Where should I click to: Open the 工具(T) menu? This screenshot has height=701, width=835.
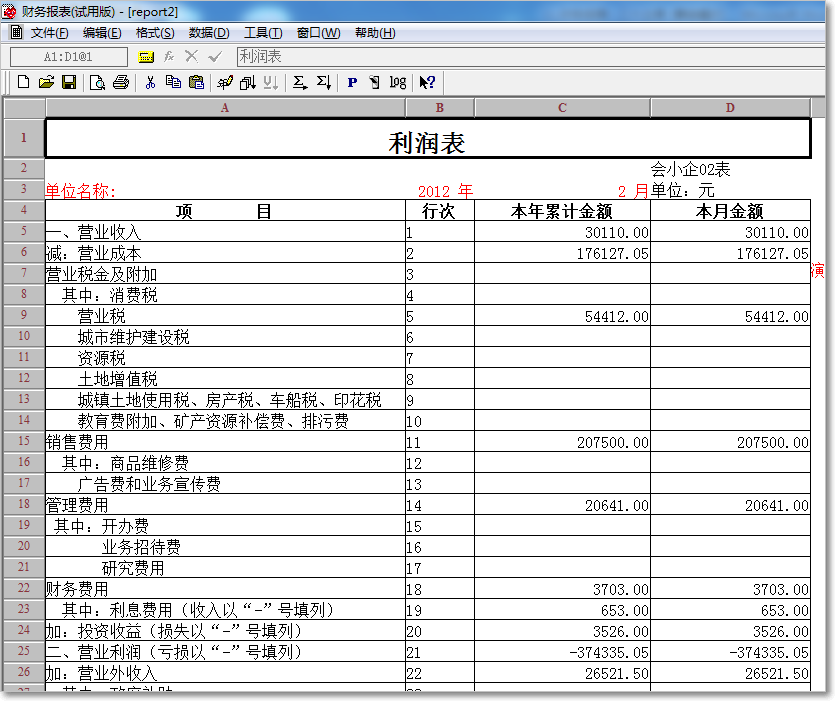[x=260, y=32]
